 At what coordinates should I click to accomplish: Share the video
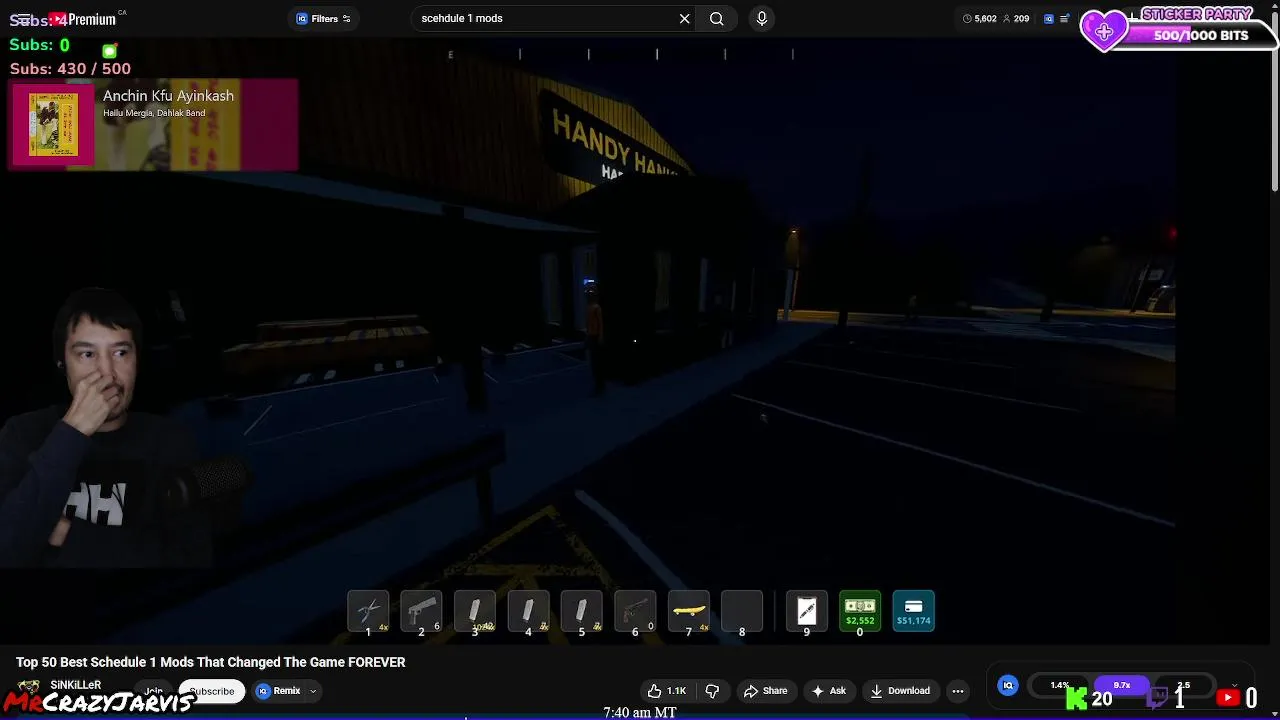[765, 691]
